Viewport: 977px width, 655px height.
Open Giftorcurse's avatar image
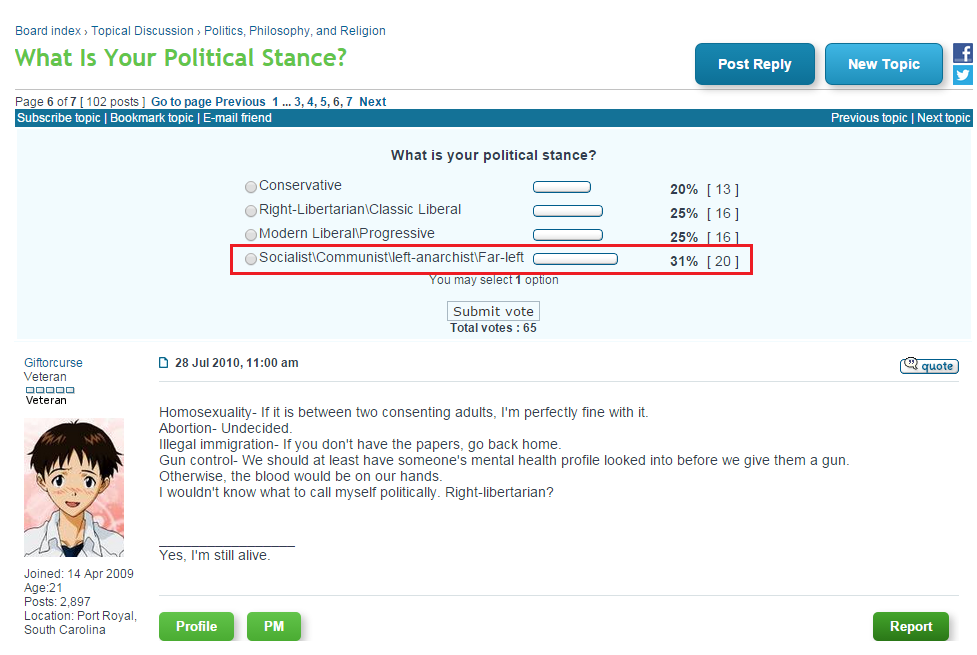pyautogui.click(x=74, y=487)
